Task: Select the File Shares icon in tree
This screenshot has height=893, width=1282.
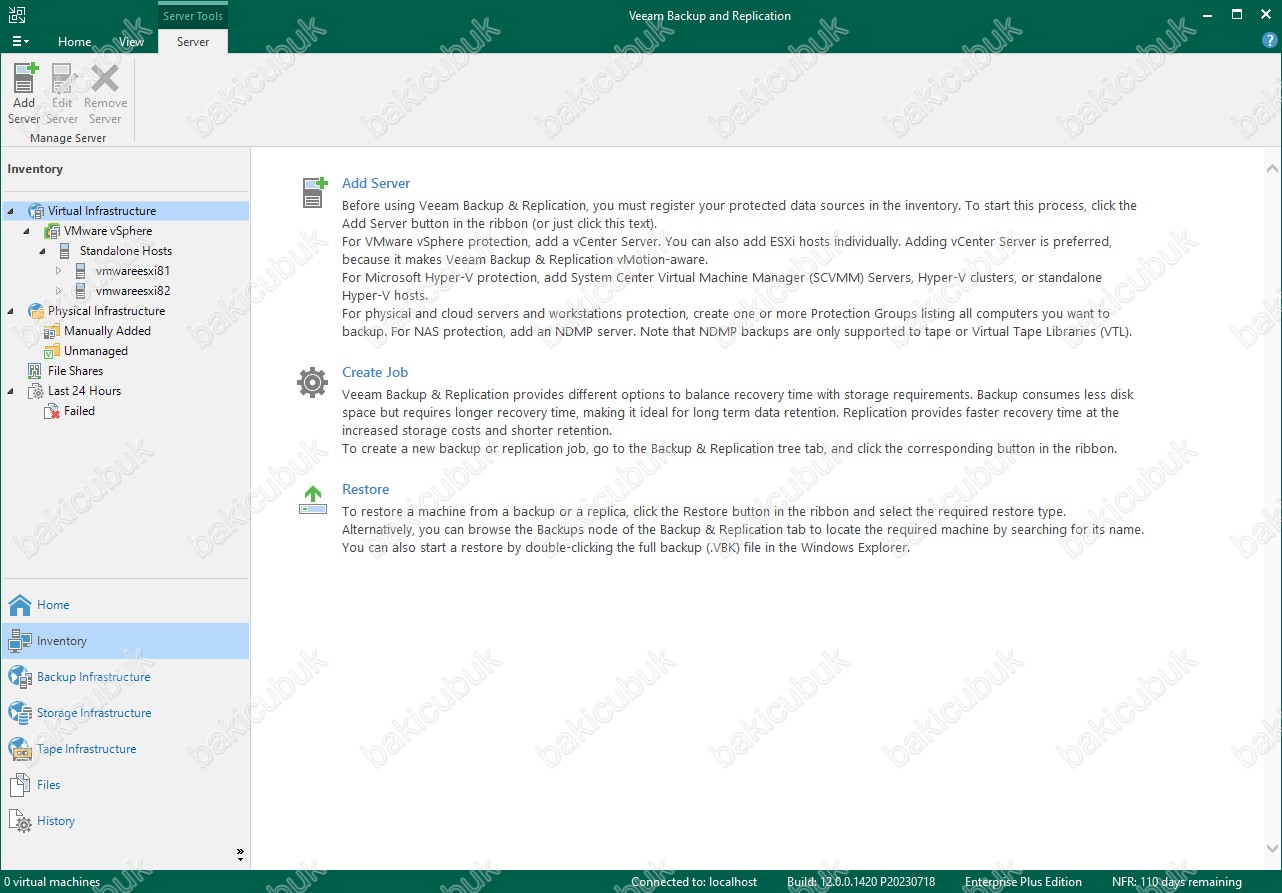Action: click(36, 371)
